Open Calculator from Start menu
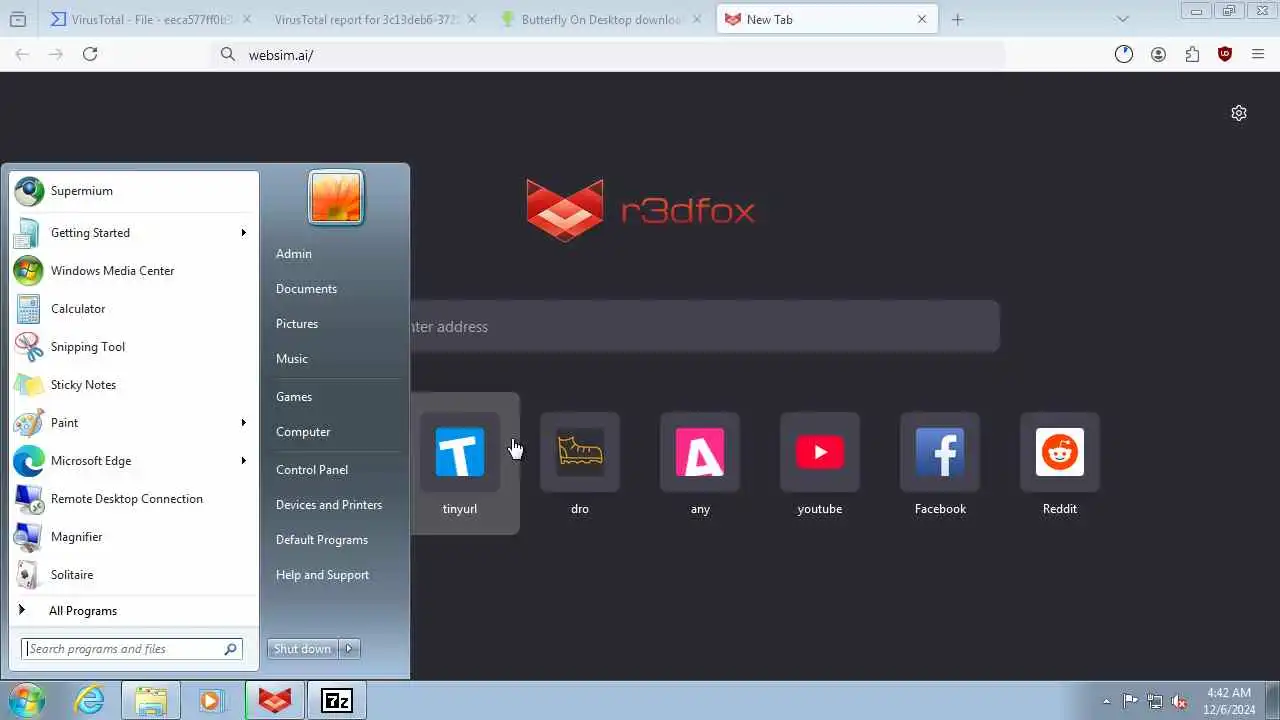This screenshot has width=1280, height=720. click(134, 309)
